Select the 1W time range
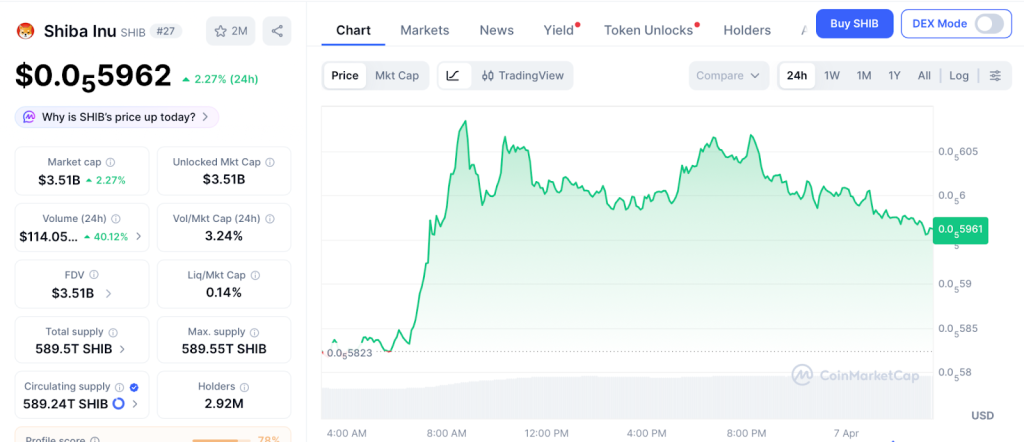Screen dimensions: 1024x442 click(831, 75)
